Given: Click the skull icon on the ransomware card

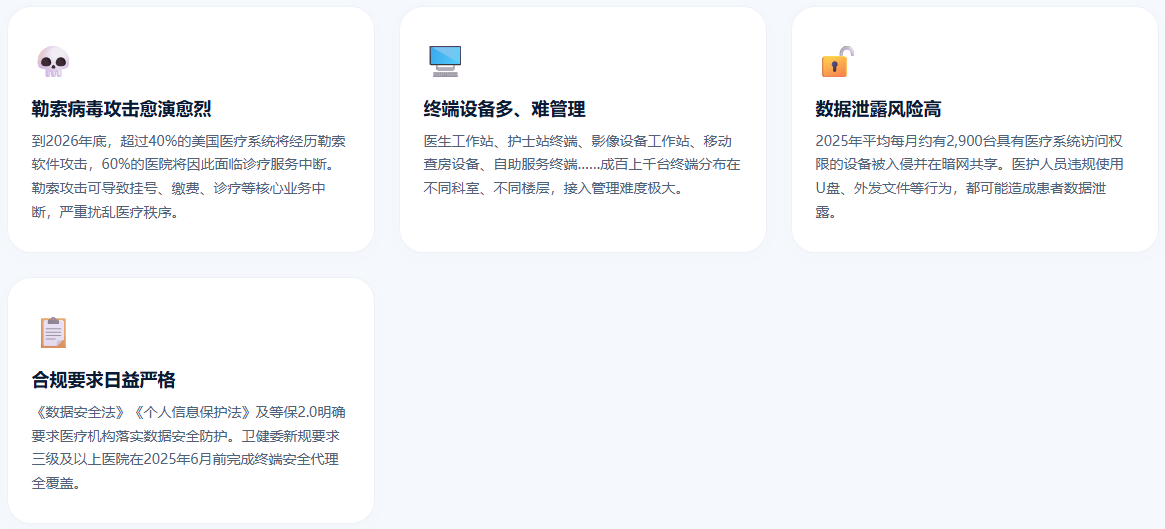Looking at the screenshot, I should click(x=53, y=62).
